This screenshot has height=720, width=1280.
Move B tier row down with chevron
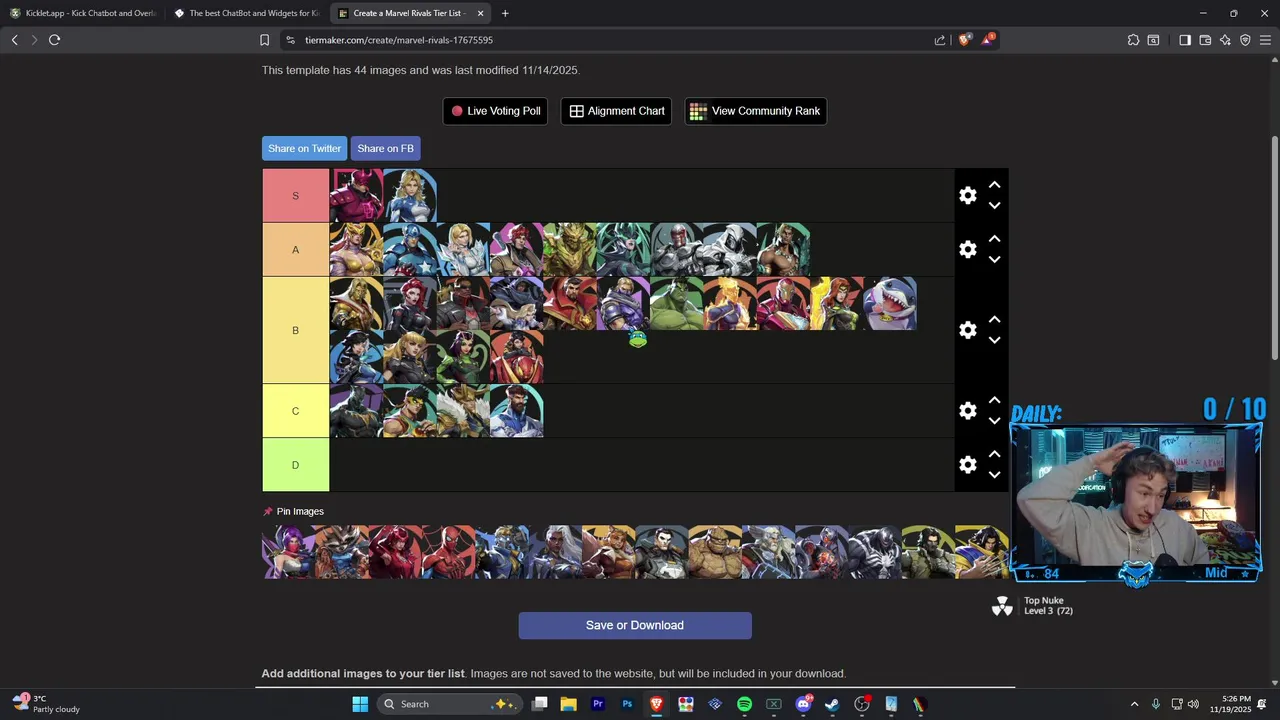click(994, 341)
